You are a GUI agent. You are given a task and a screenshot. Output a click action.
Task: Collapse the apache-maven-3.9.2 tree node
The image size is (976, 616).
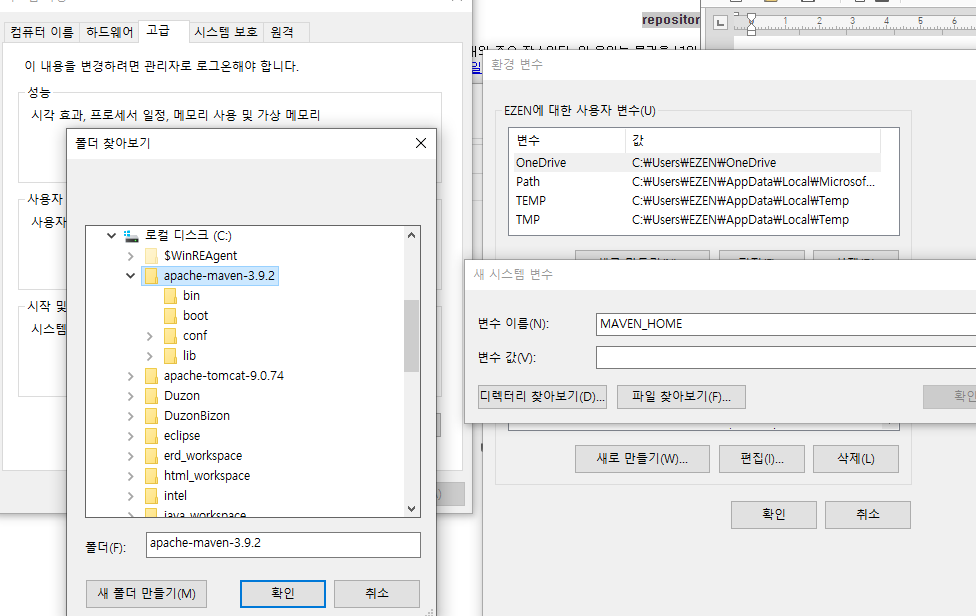tap(131, 276)
